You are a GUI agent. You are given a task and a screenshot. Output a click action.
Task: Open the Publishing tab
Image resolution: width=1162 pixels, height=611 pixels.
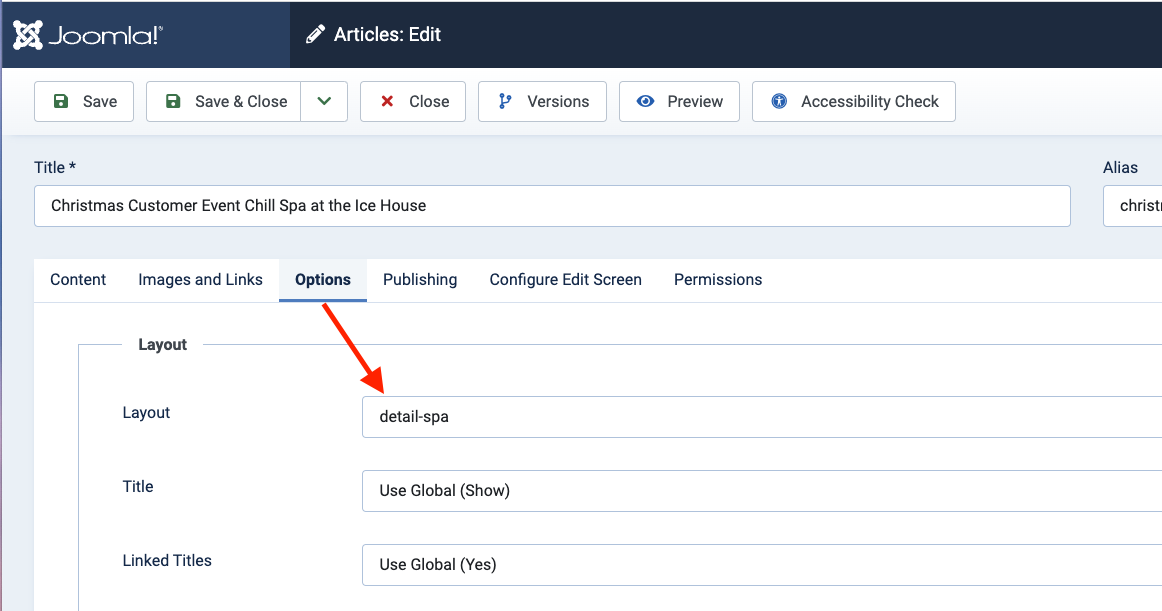point(420,280)
